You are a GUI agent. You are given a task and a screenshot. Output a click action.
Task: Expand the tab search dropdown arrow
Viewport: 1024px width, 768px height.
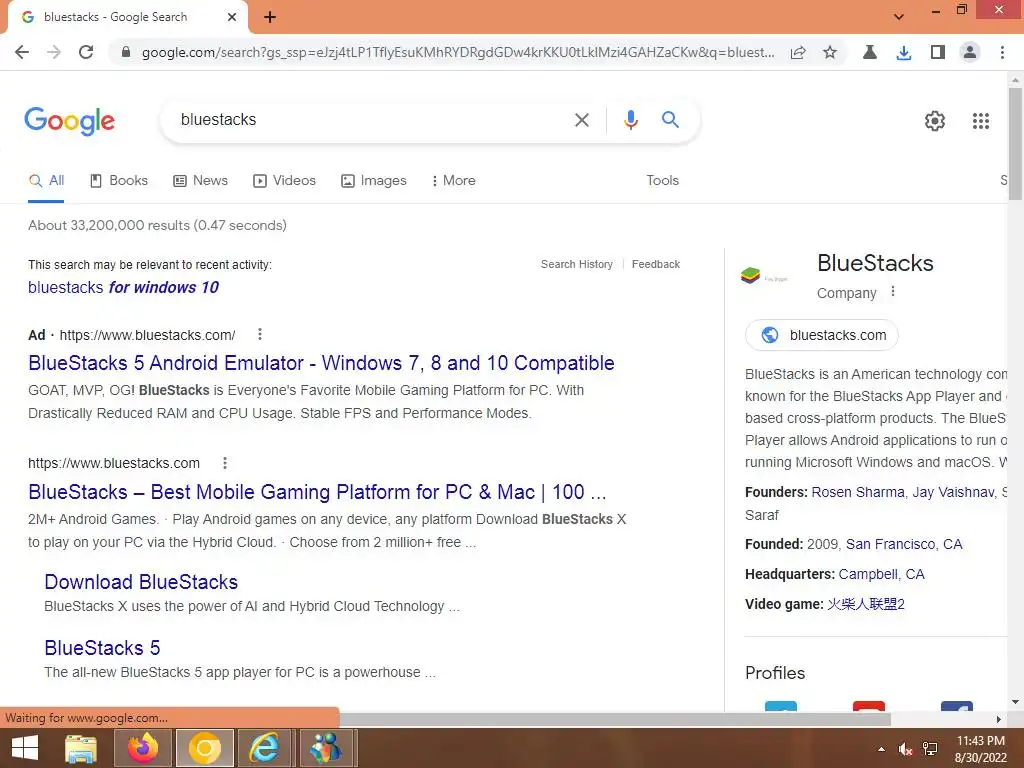click(x=899, y=16)
